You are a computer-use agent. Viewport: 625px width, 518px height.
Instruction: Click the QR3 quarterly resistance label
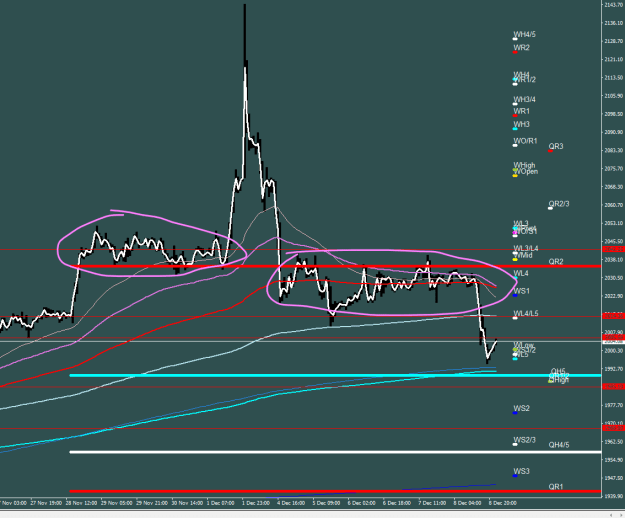coord(556,147)
